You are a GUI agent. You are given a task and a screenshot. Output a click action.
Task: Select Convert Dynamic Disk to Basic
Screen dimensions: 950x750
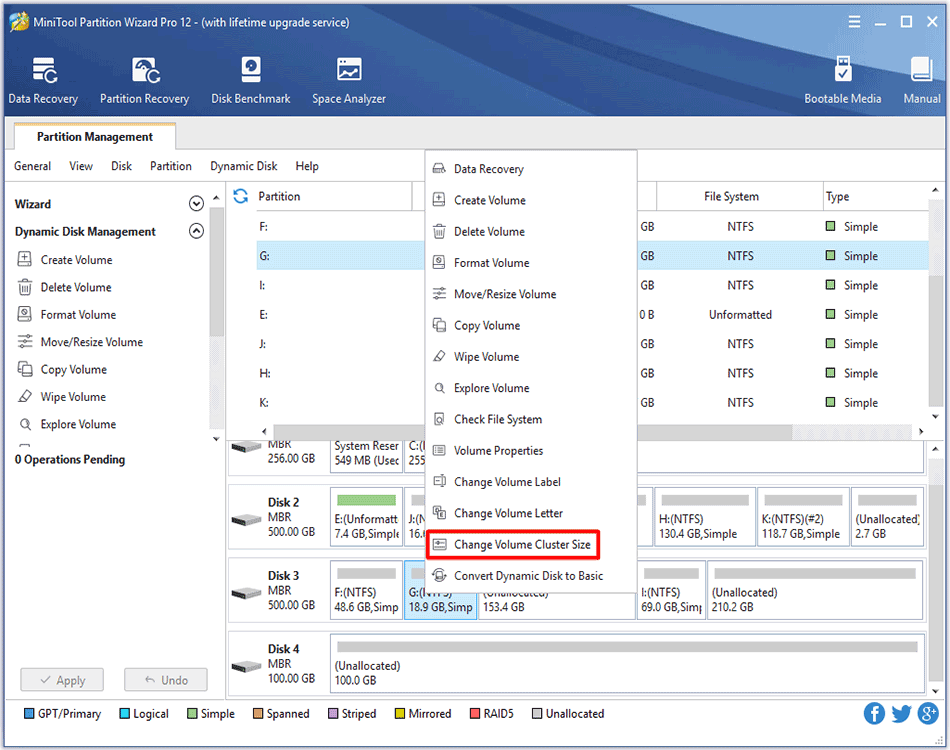(528, 576)
